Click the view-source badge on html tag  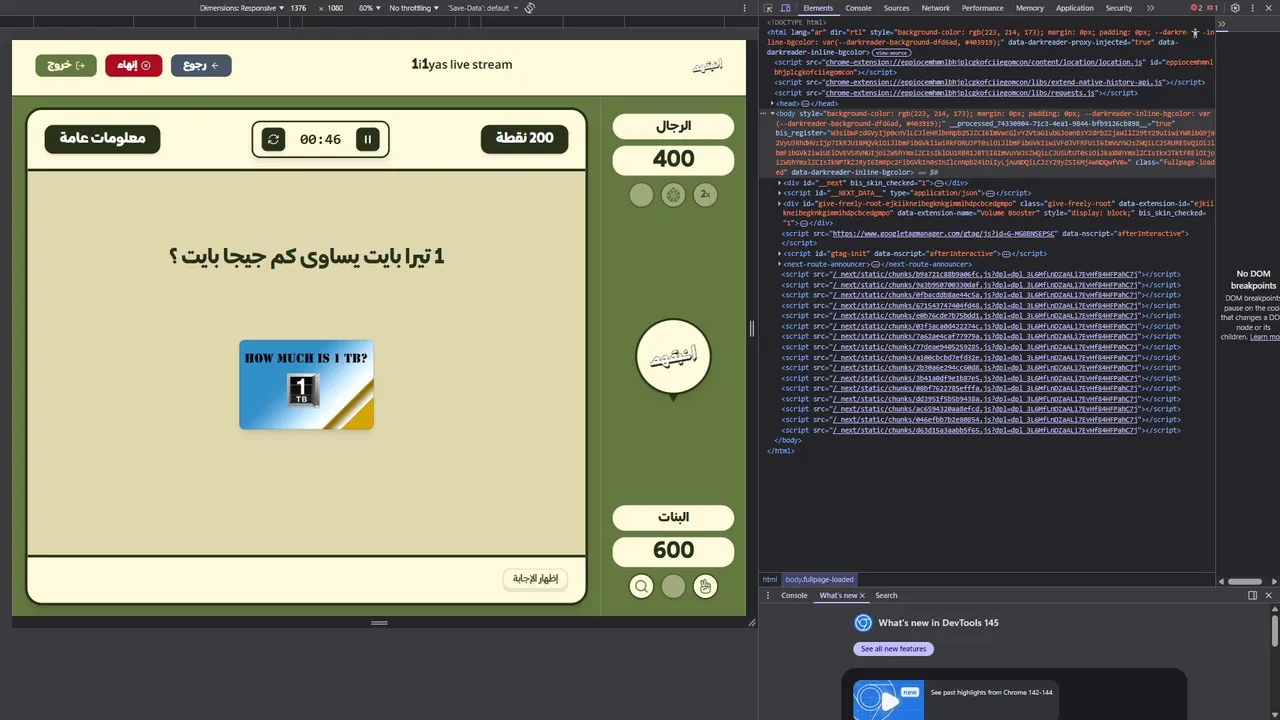891,52
